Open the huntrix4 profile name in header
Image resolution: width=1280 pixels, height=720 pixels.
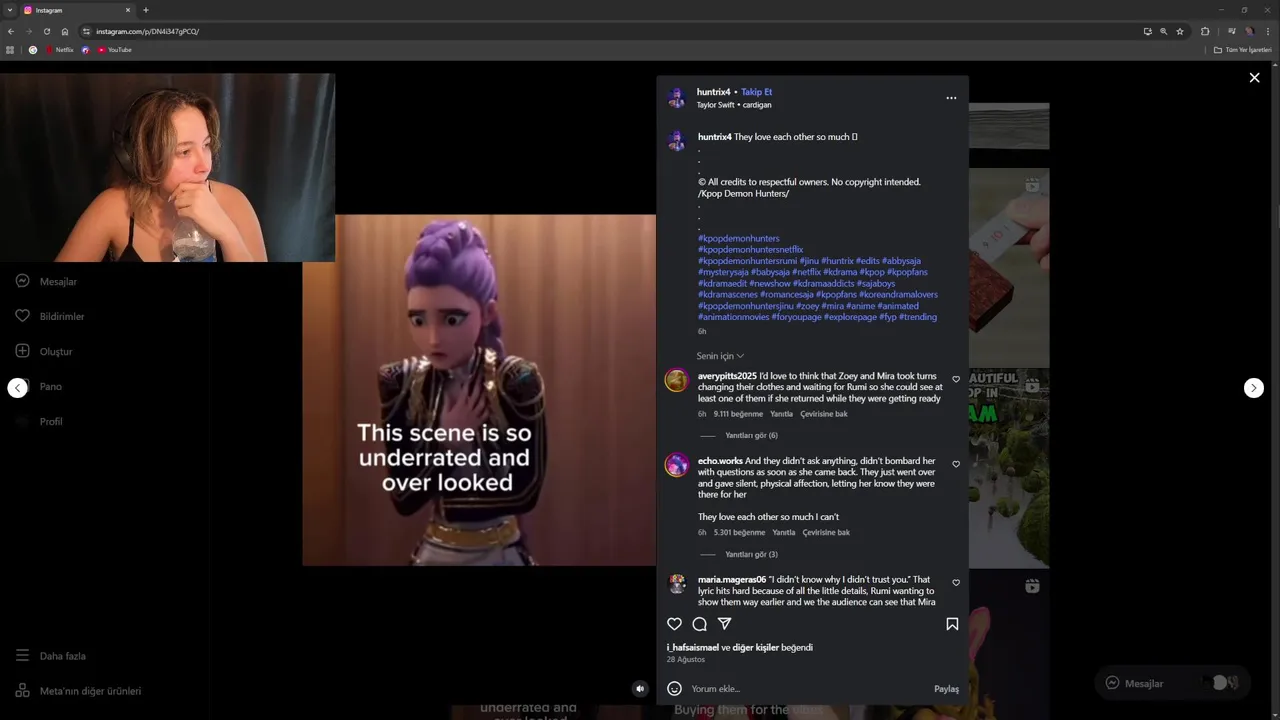pos(714,92)
